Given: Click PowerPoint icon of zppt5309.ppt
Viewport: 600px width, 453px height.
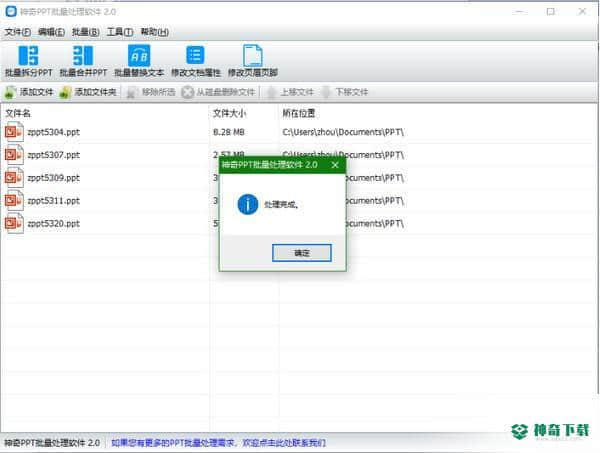Looking at the screenshot, I should coord(14,178).
